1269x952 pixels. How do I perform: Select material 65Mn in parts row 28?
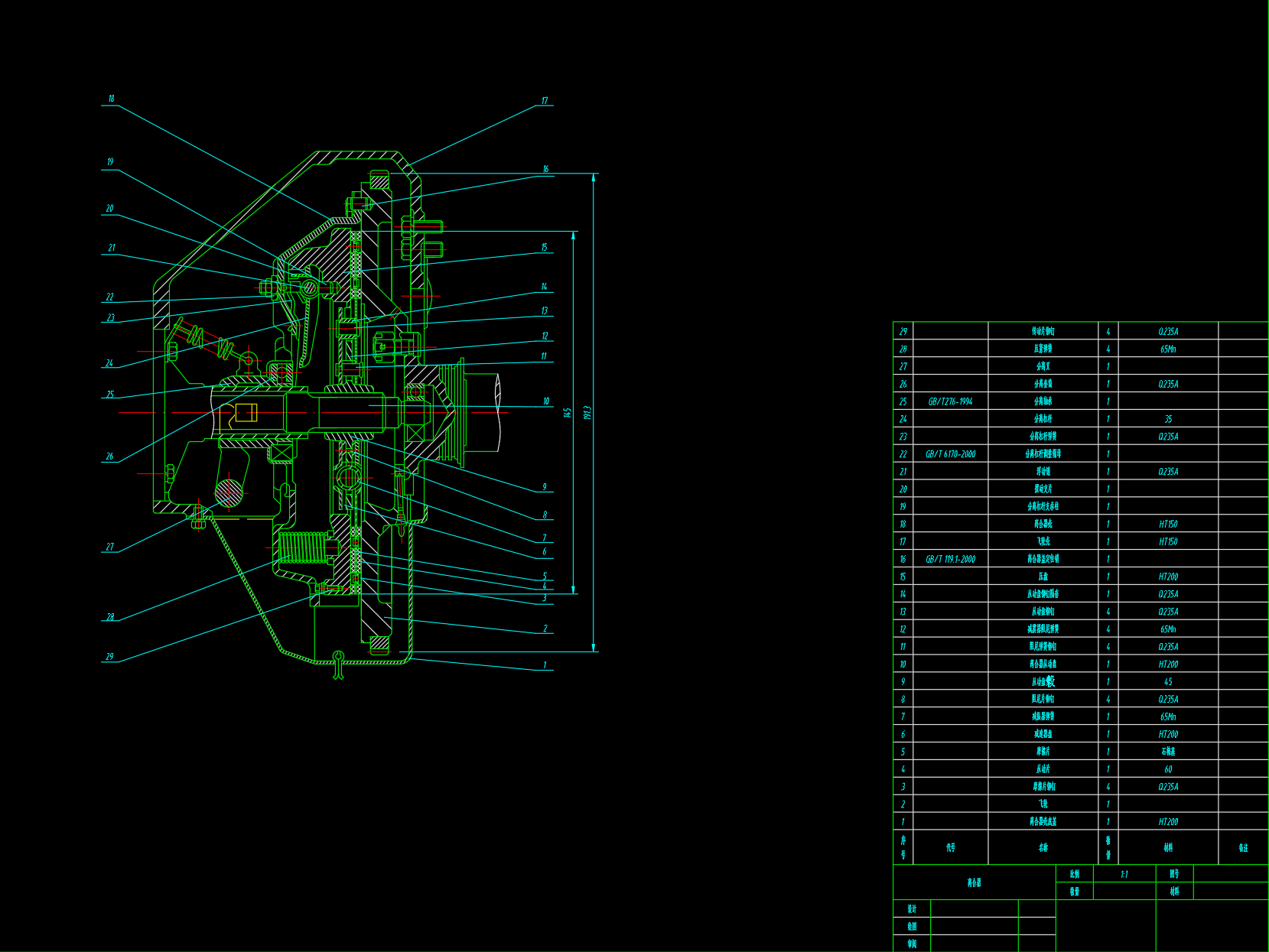click(1168, 349)
